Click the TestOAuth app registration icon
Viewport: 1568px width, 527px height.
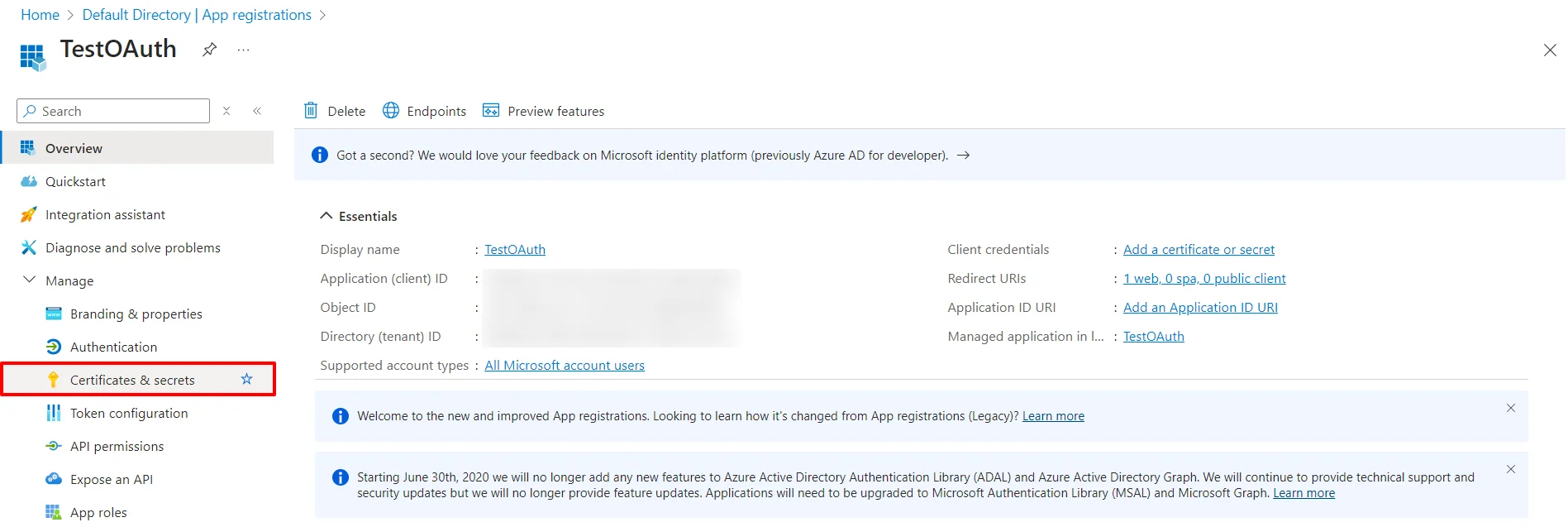[x=32, y=57]
